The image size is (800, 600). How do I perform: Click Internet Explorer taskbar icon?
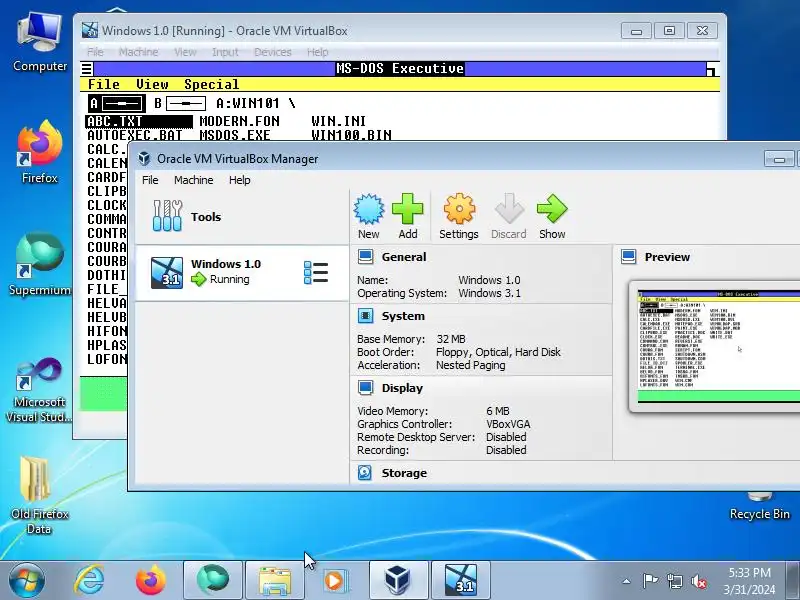[89, 581]
